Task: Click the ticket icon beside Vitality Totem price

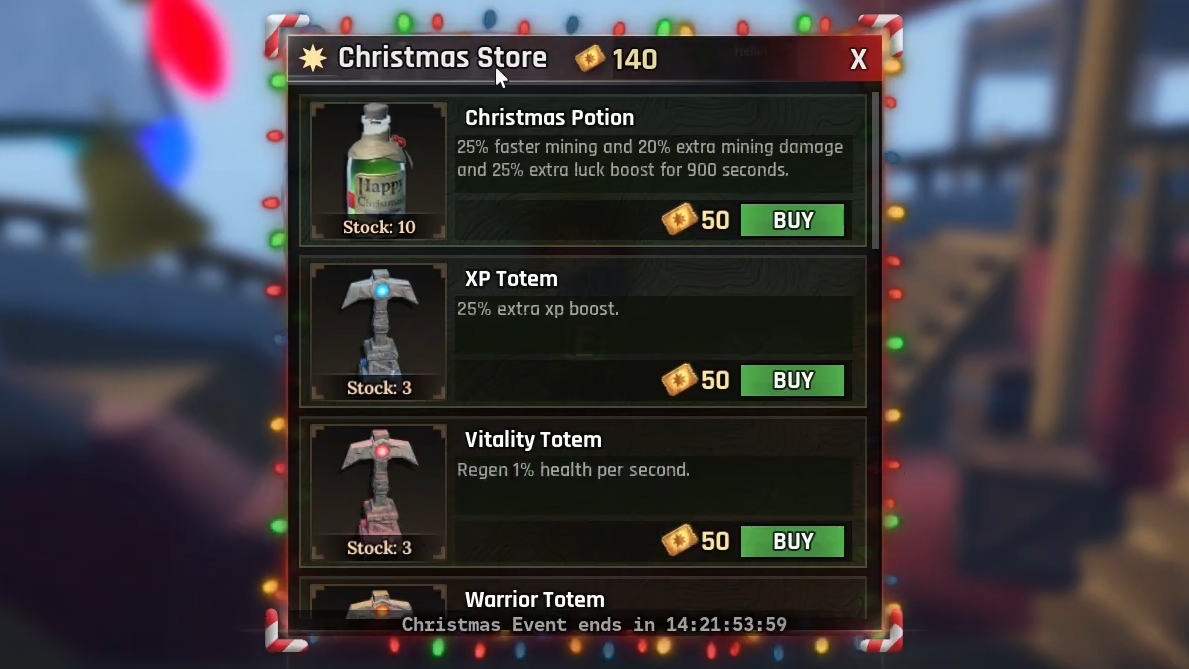Action: (x=679, y=540)
